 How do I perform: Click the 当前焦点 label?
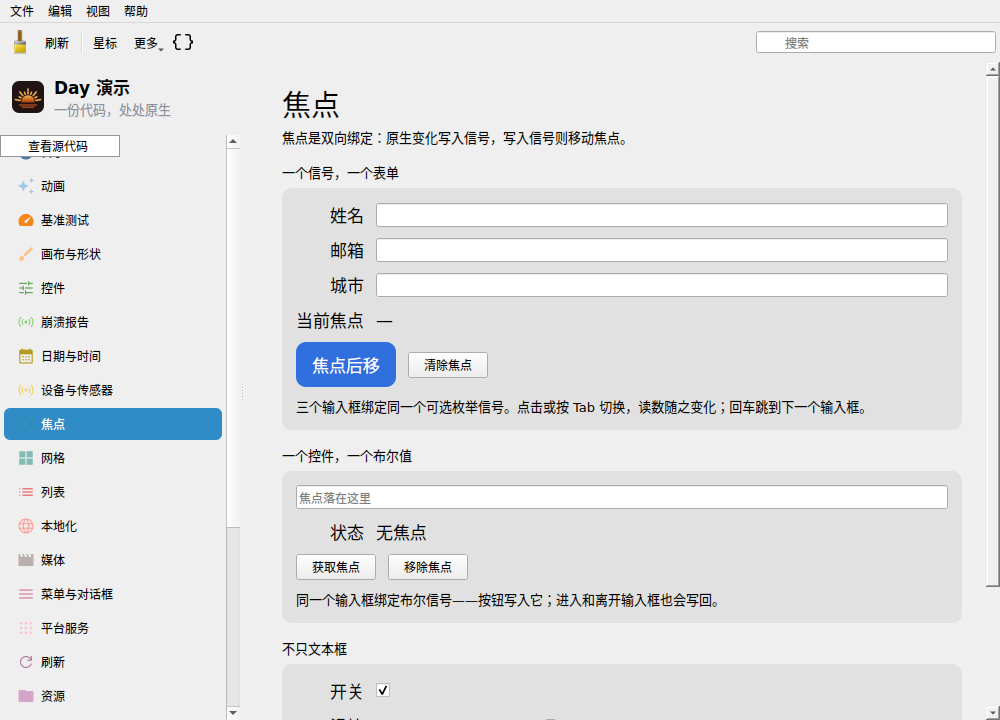(330, 320)
